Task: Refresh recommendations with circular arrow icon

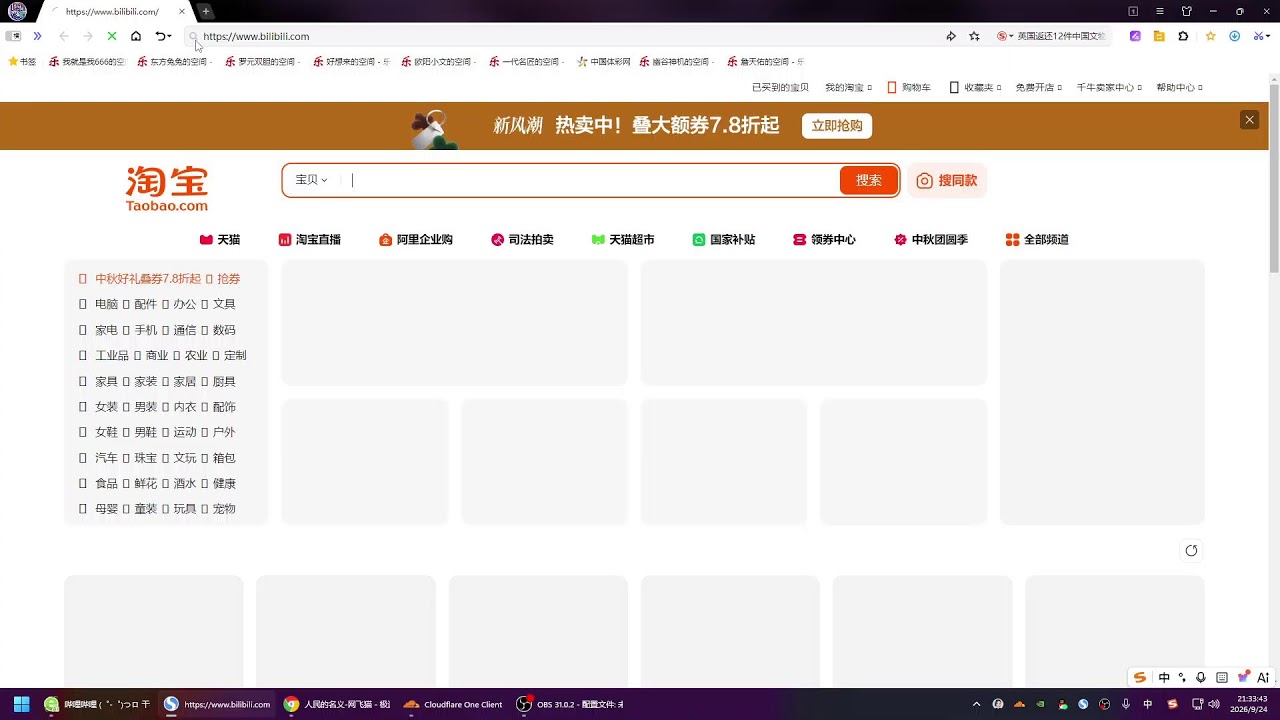Action: (x=1191, y=551)
